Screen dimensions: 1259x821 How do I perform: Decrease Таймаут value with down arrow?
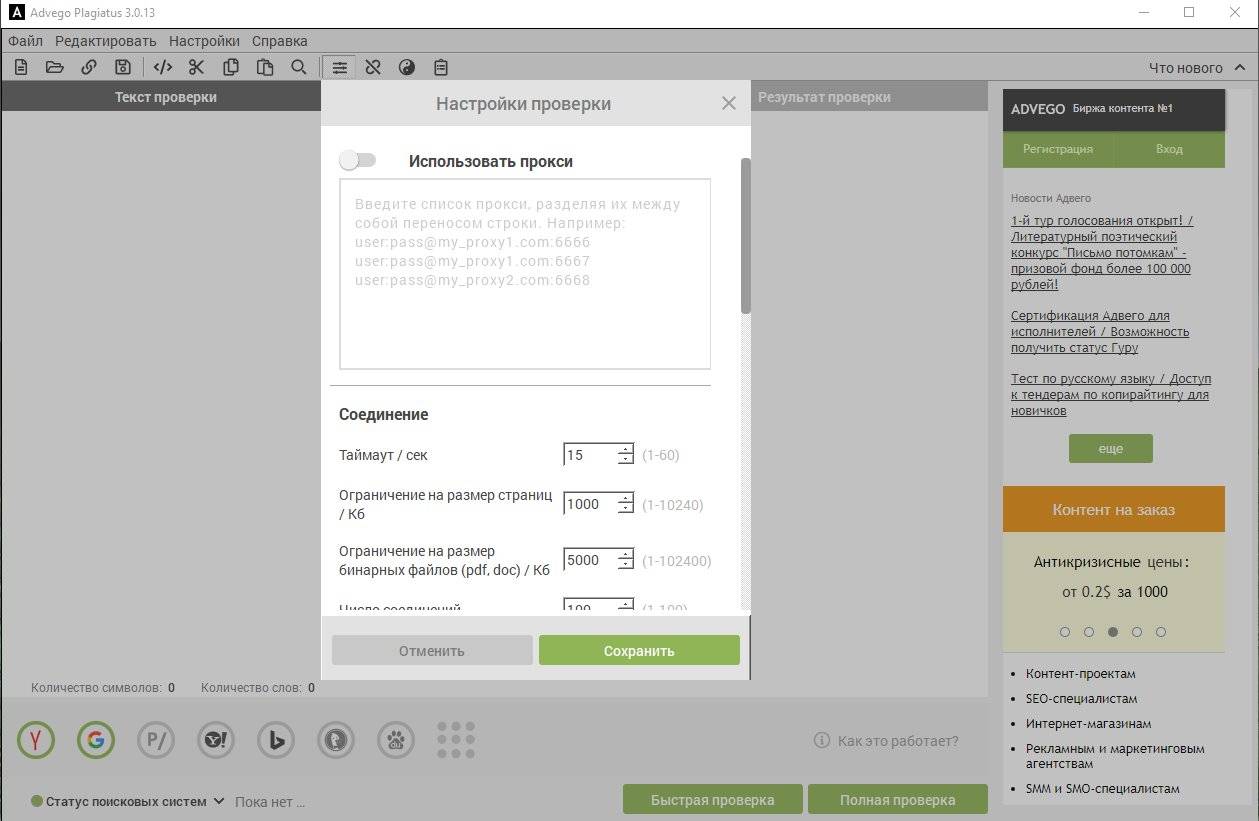625,461
